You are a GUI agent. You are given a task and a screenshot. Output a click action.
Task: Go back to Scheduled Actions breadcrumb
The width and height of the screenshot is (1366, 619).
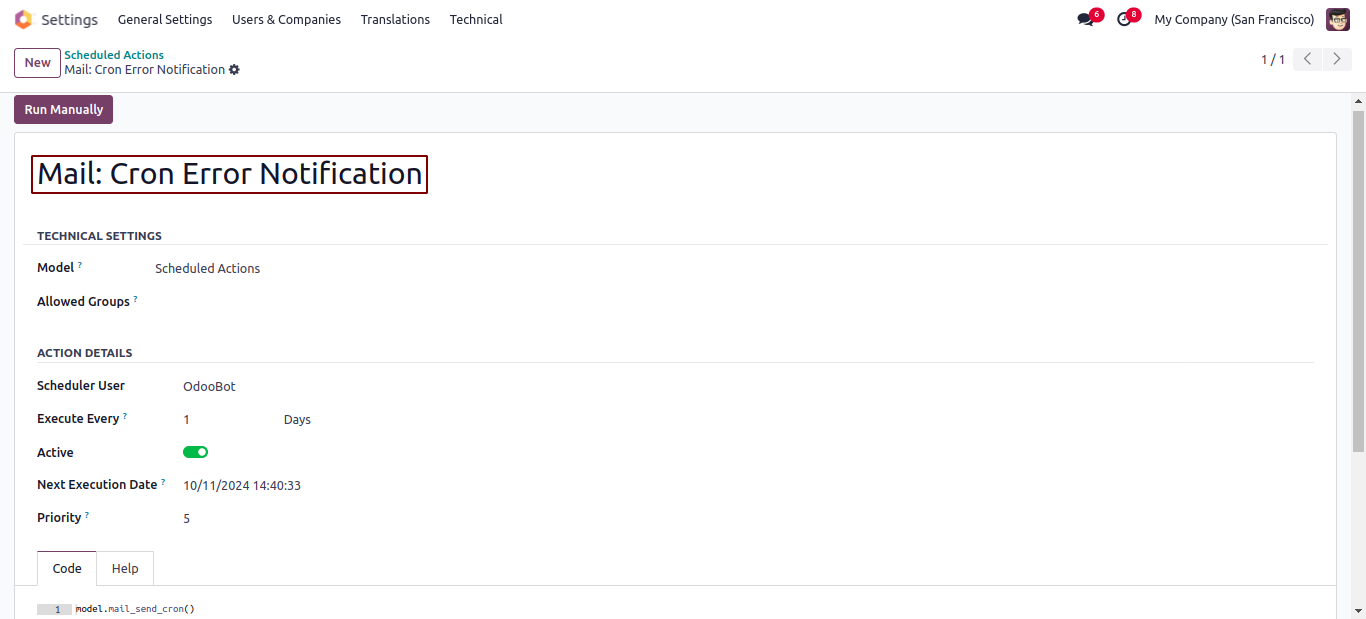point(114,55)
